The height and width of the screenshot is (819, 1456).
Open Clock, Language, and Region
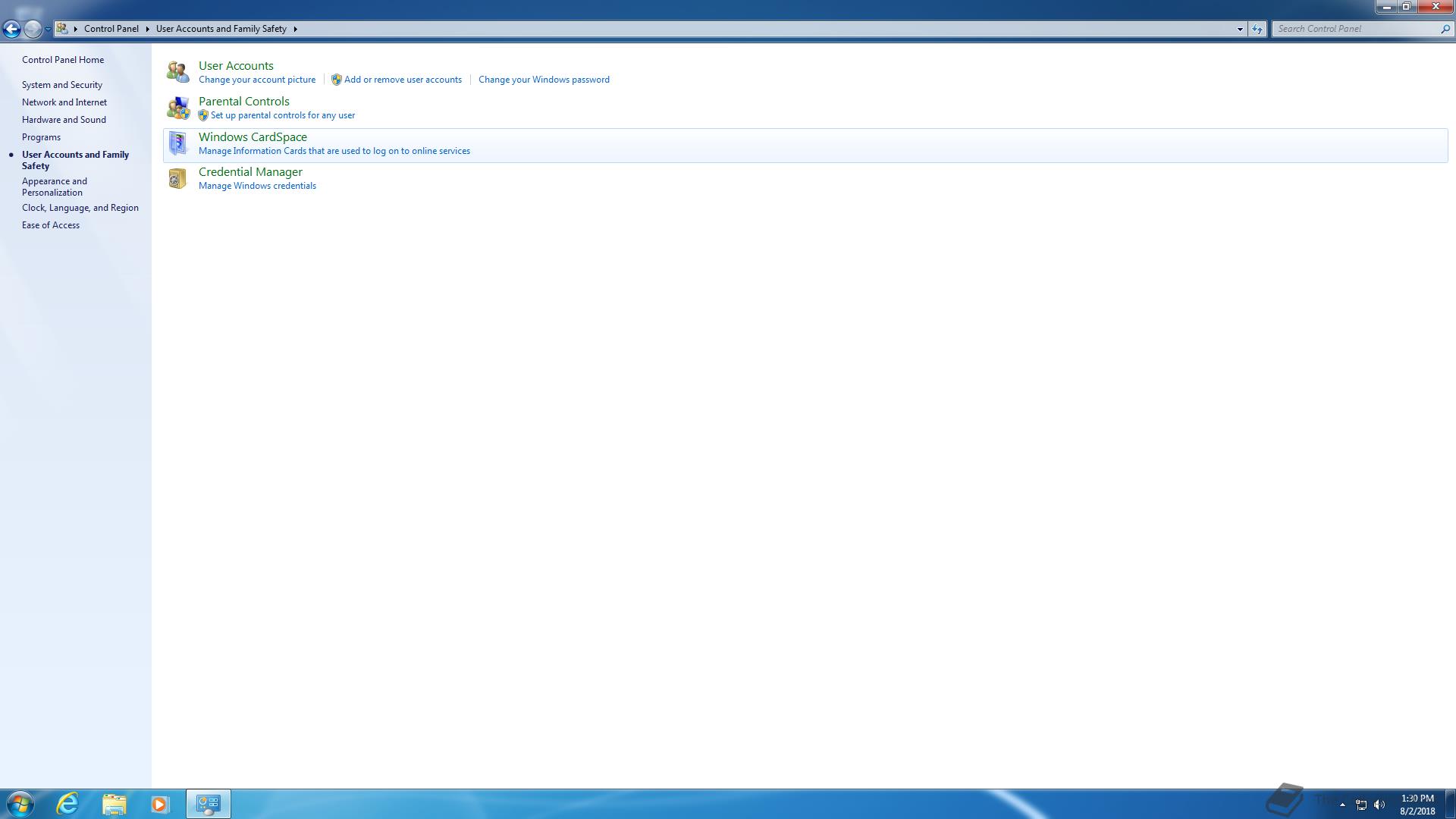tap(80, 208)
